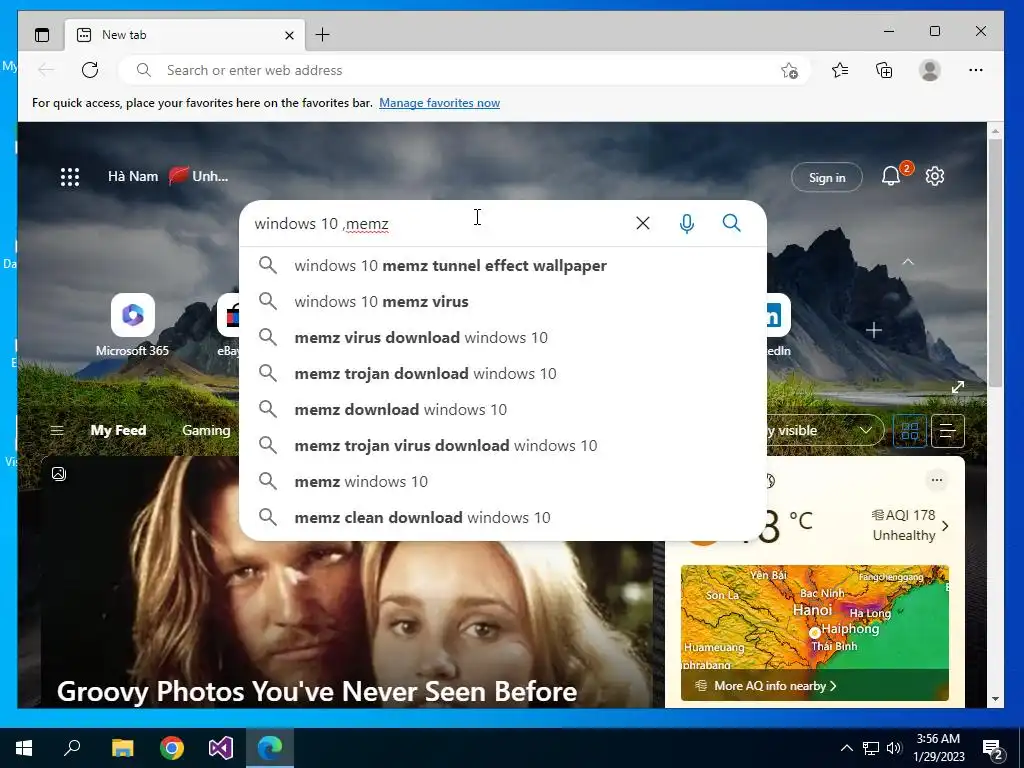Expand AQI 178 Unhealthy details arrow
This screenshot has height=768, width=1024.
coord(945,526)
